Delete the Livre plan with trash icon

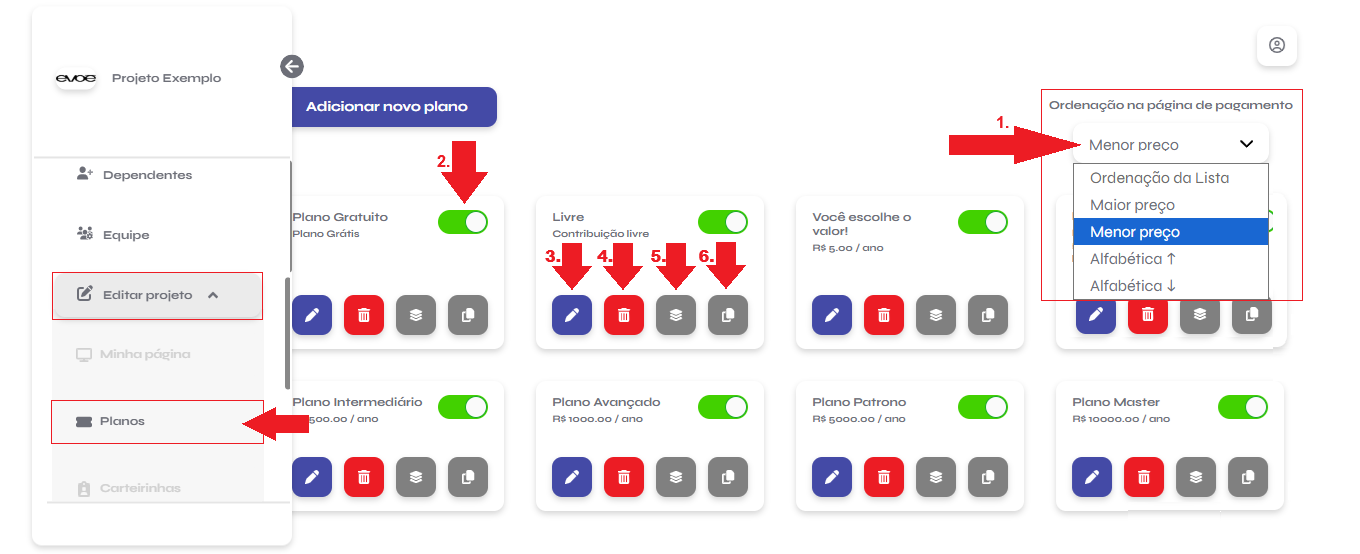pyautogui.click(x=624, y=315)
